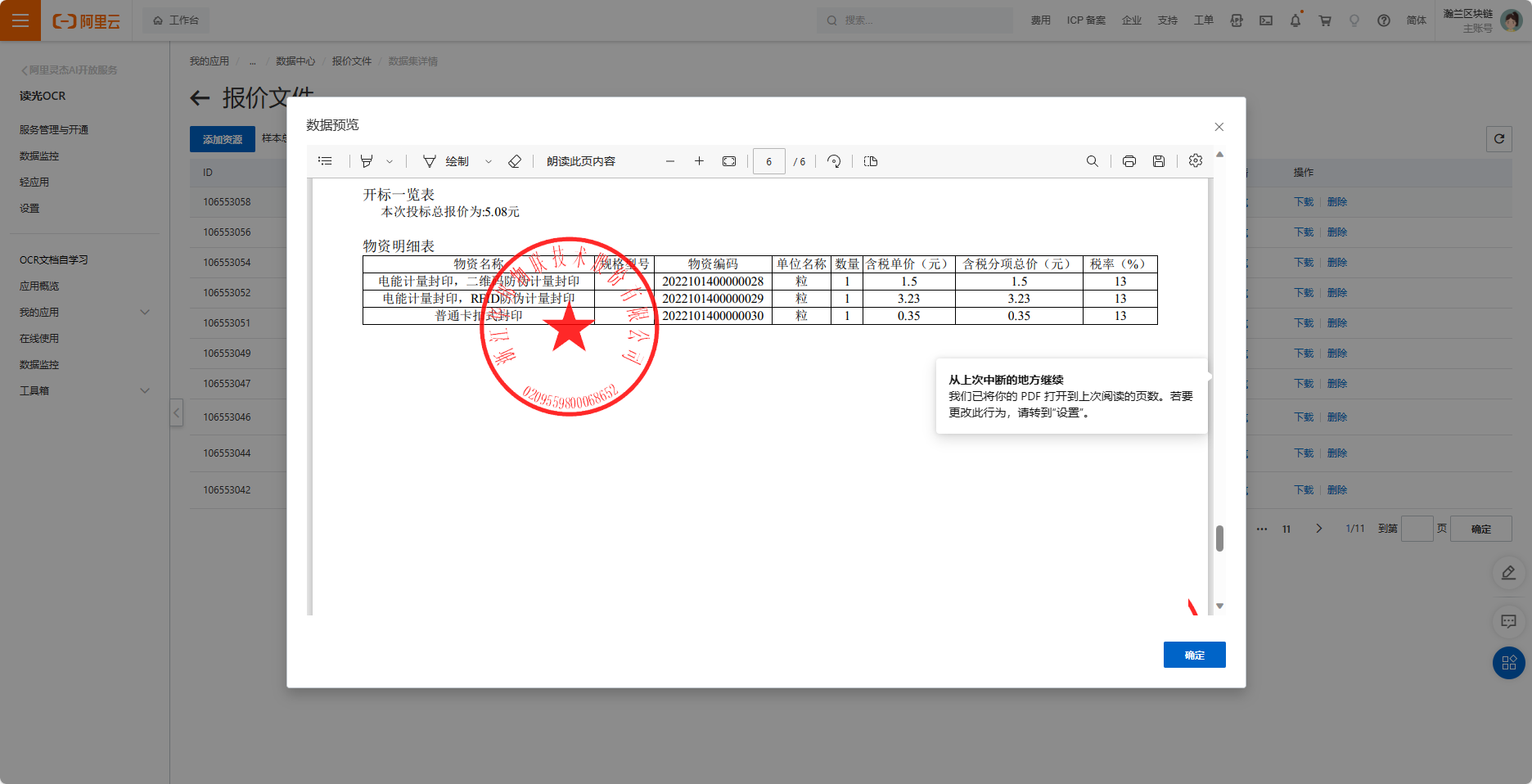Open the help question mark icon
Screen dimensions: 1532x784
click(1384, 20)
